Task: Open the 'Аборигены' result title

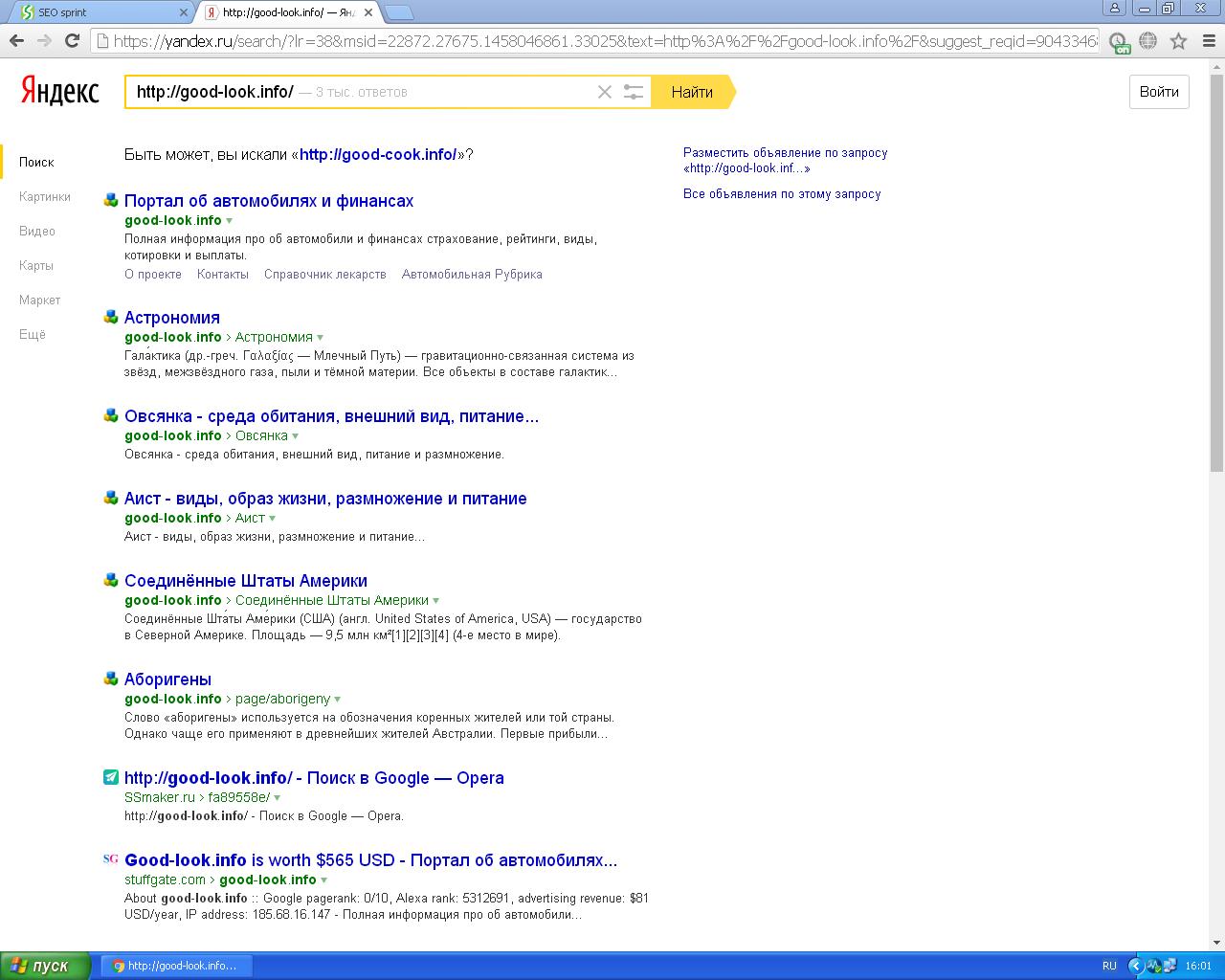Action: tap(168, 679)
